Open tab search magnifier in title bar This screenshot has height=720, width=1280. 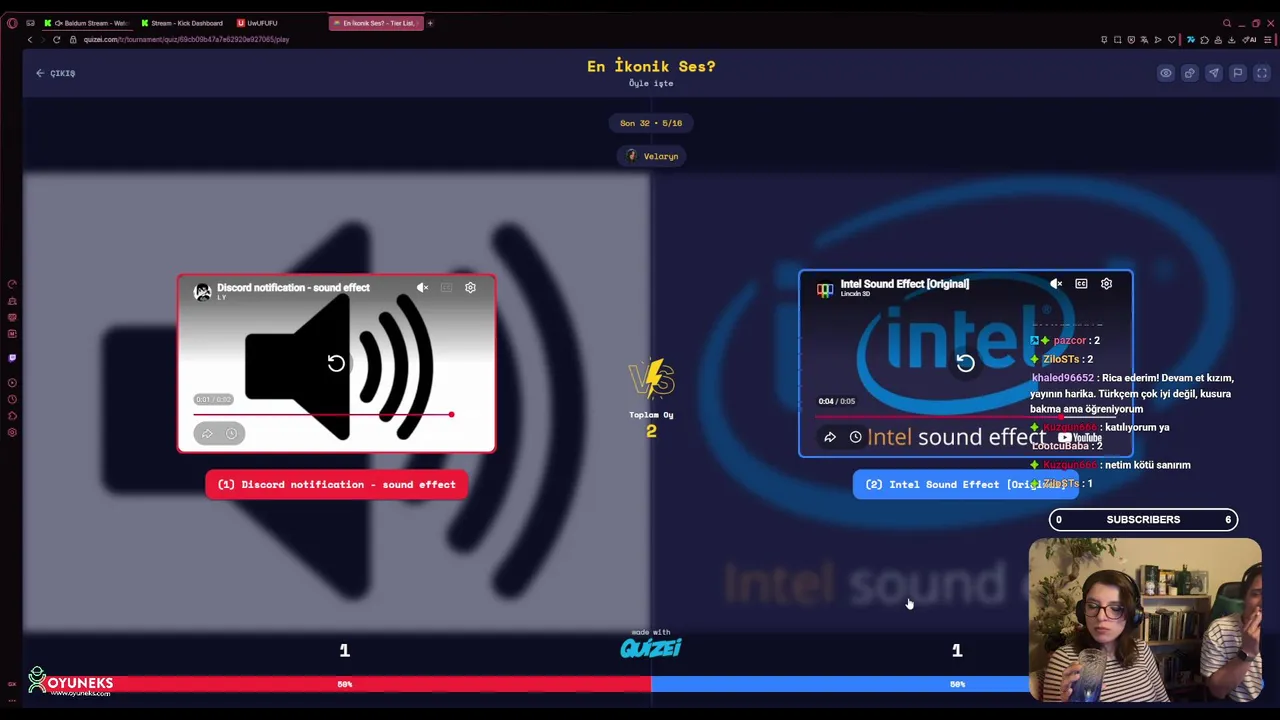coord(1227,23)
